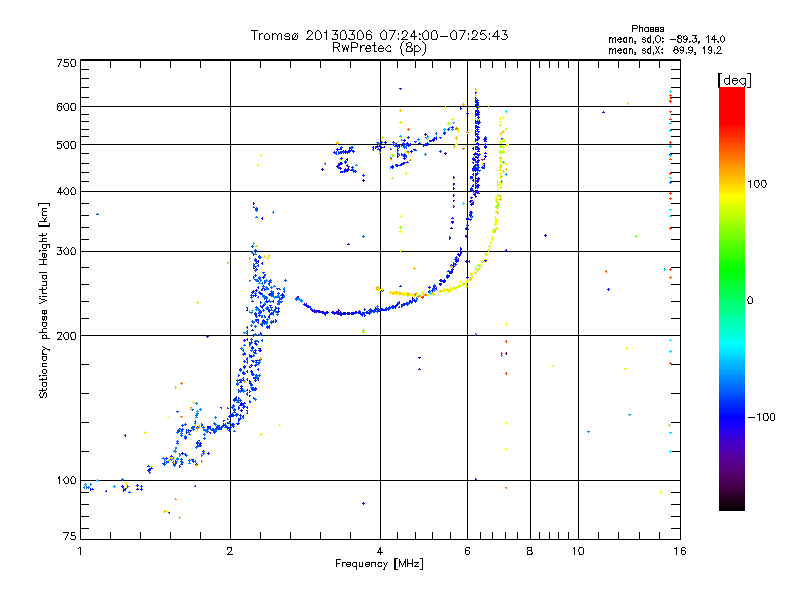Screen dimensions: 800x600
Task: Click the x-axis '4' tick label
Action: pyautogui.click(x=380, y=551)
